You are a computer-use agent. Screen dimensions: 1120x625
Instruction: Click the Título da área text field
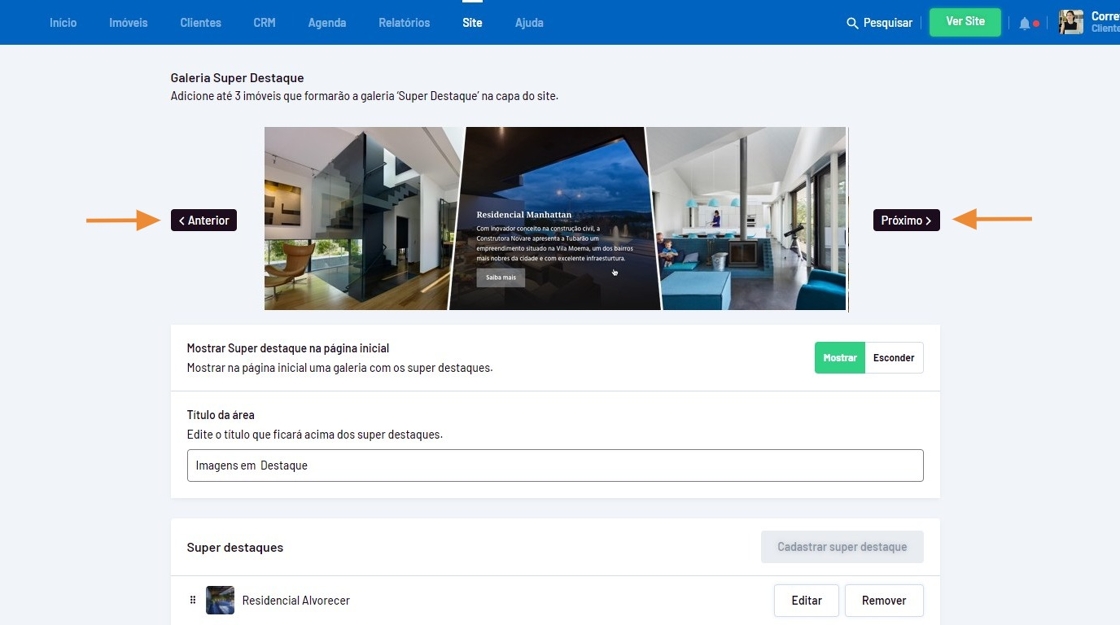tap(554, 465)
